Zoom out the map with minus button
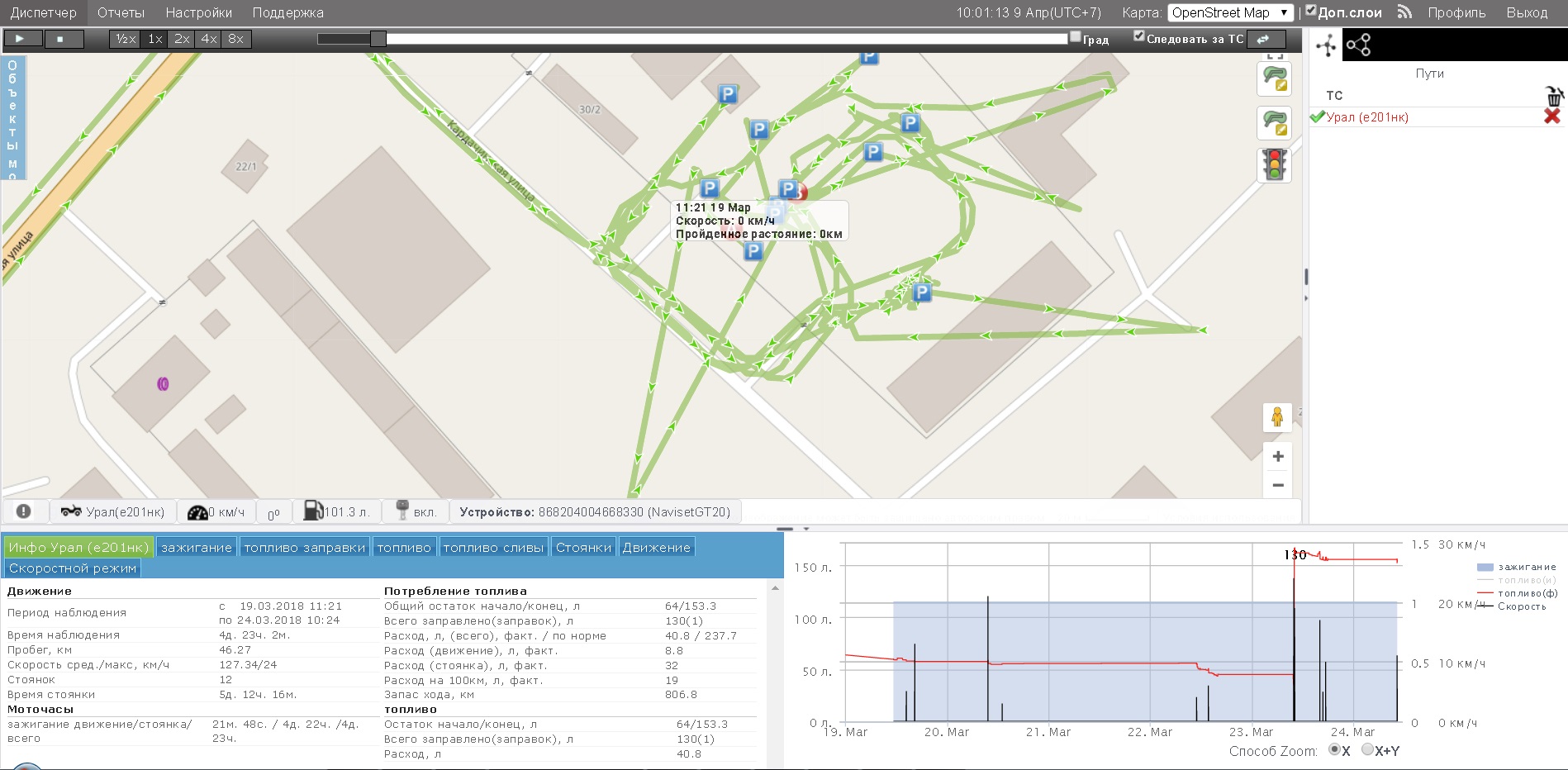Viewport: 1568px width, 770px height. 1278,485
